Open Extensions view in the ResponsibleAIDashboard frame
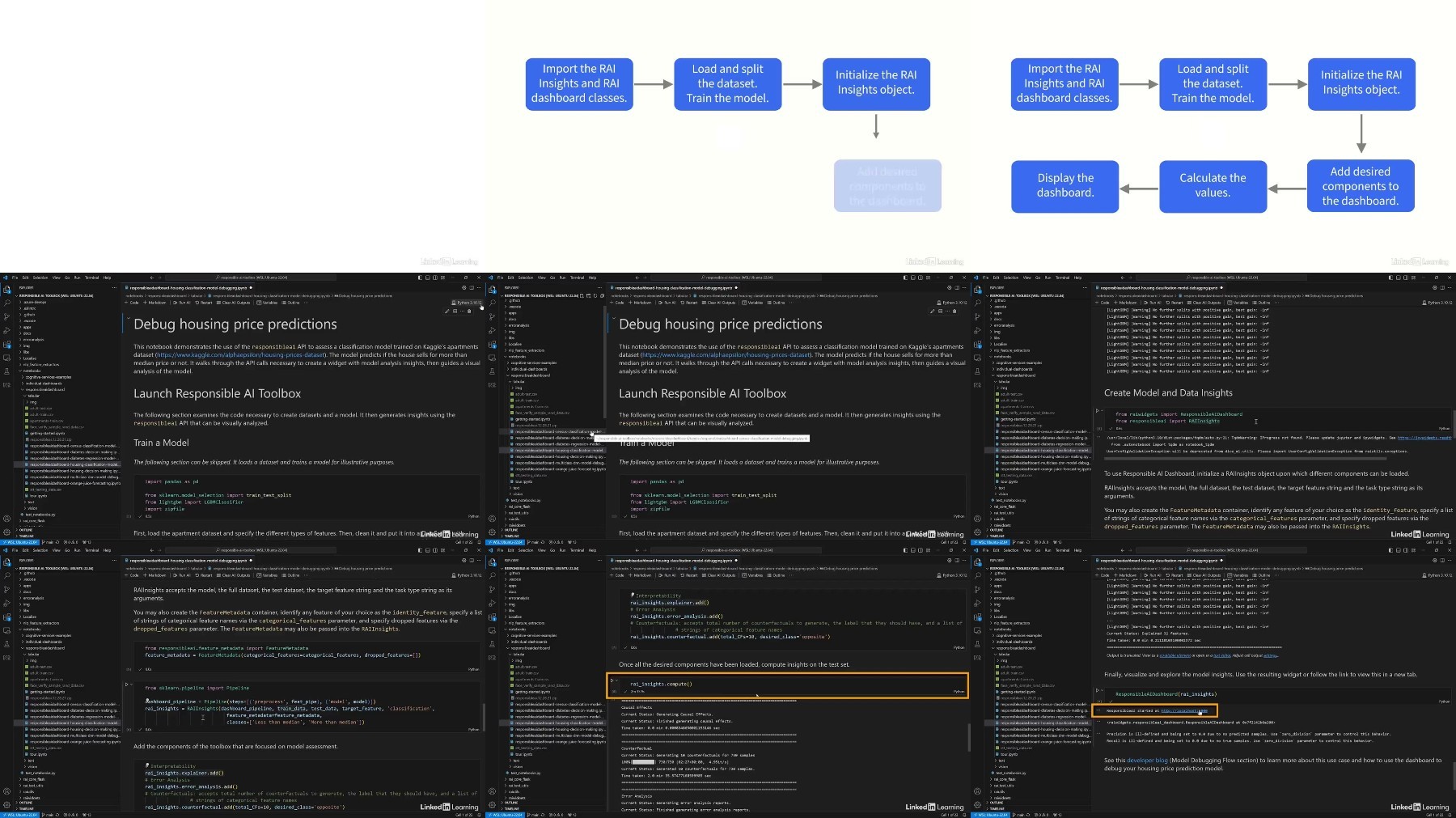This screenshot has height=818, width=1456. (x=977, y=617)
